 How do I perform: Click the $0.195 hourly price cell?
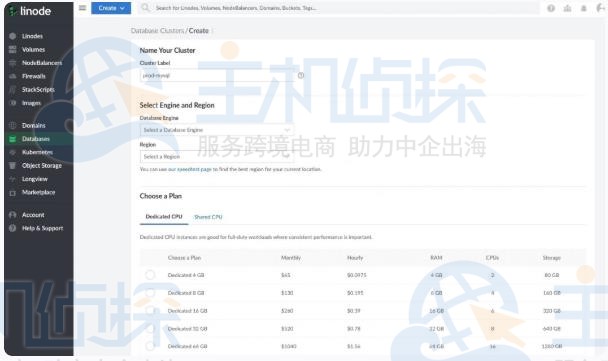[x=355, y=293]
